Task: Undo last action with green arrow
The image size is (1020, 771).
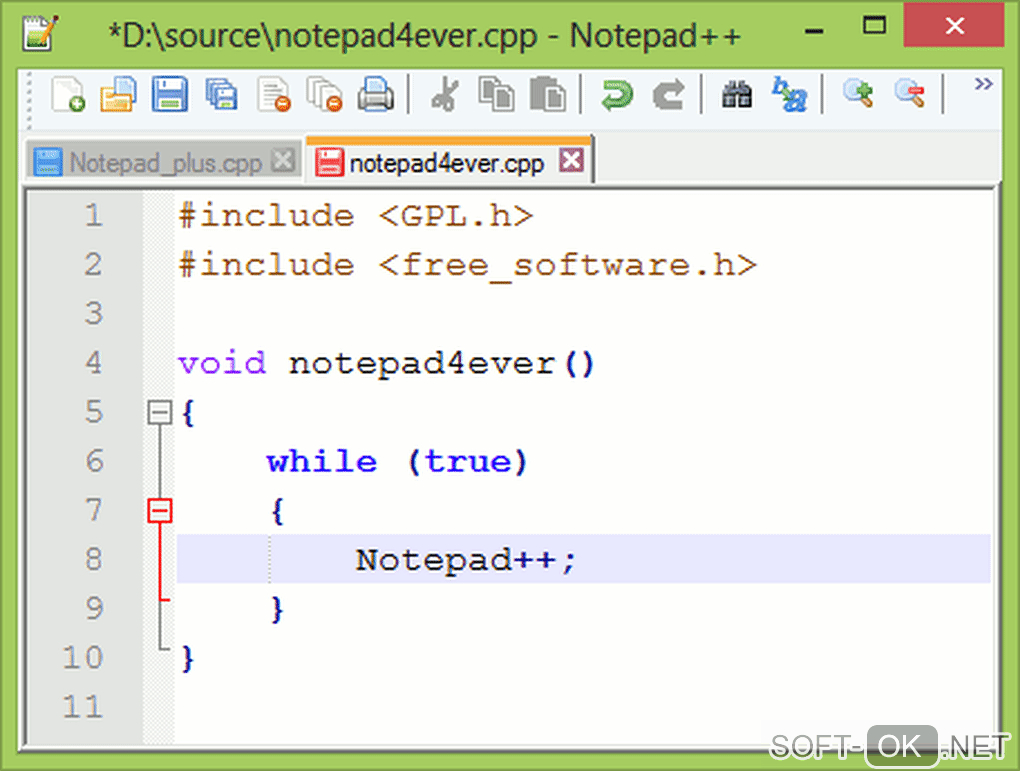Action: (x=616, y=95)
